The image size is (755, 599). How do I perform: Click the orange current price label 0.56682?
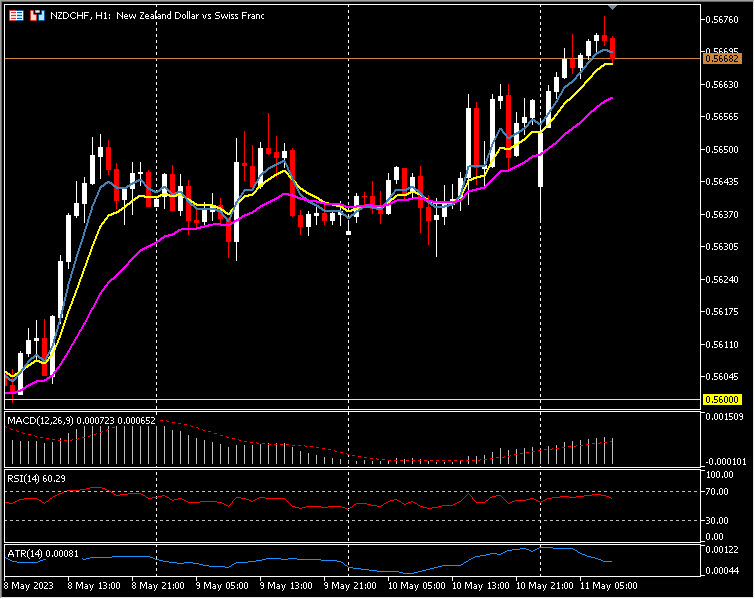tap(721, 59)
